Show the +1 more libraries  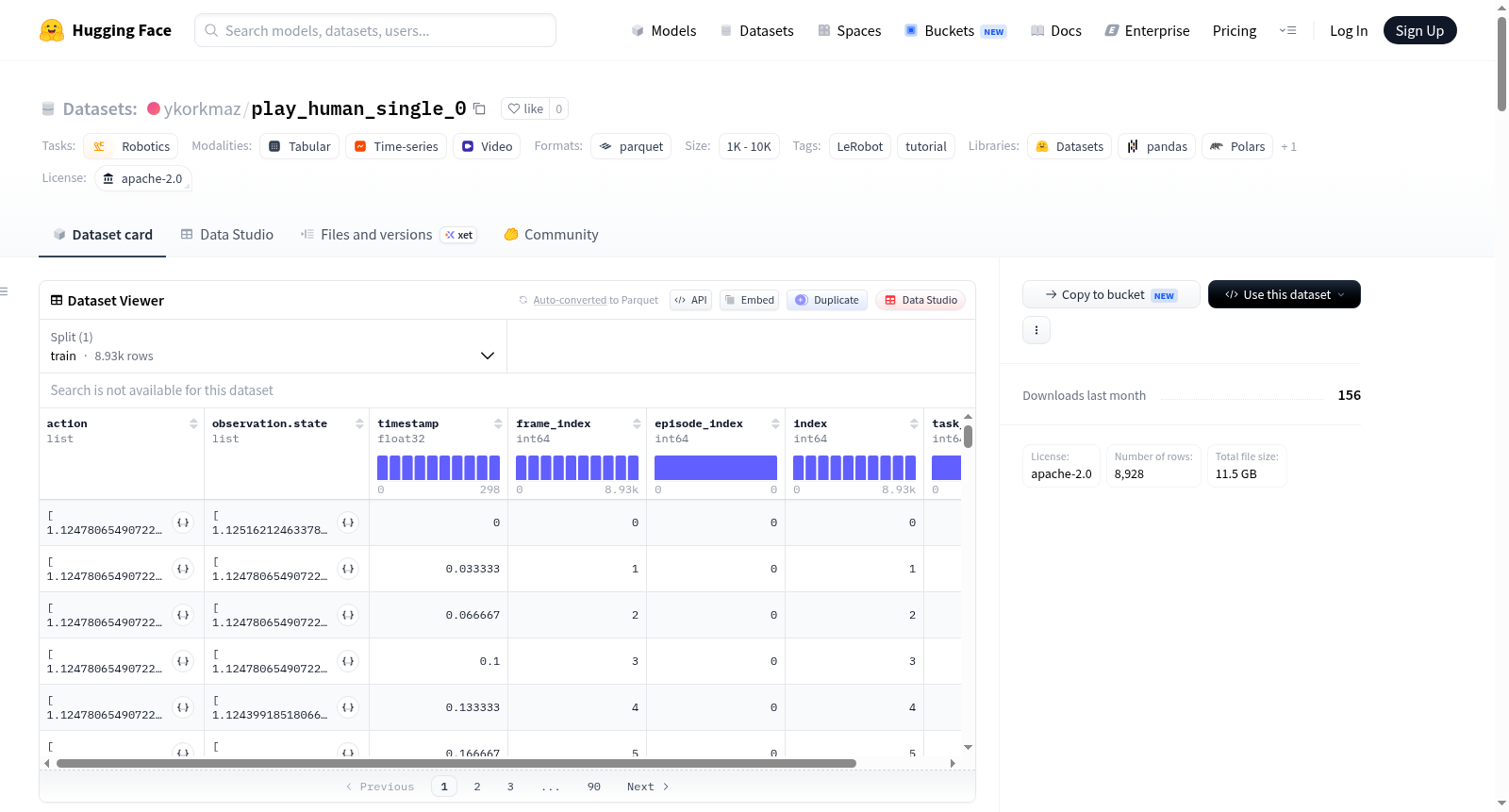pos(1288,146)
